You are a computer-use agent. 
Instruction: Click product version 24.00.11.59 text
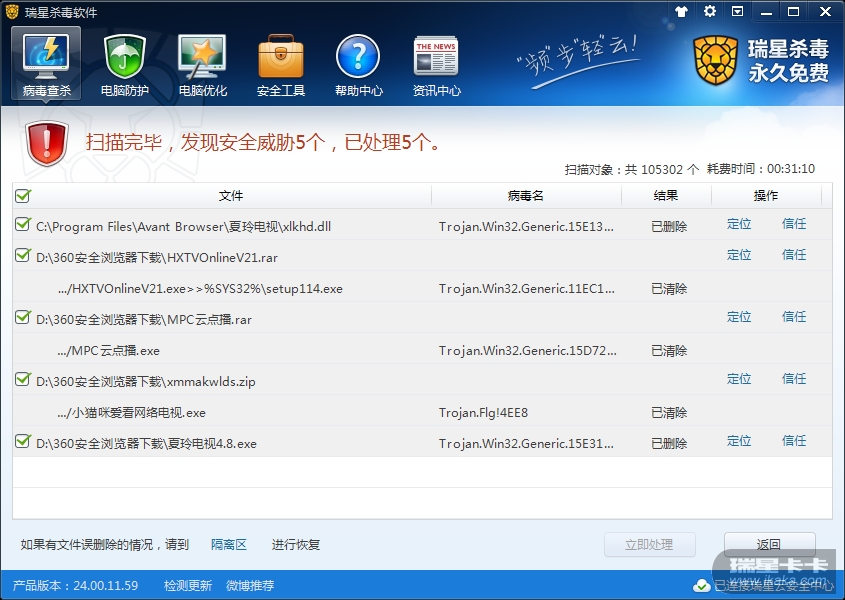[75, 585]
